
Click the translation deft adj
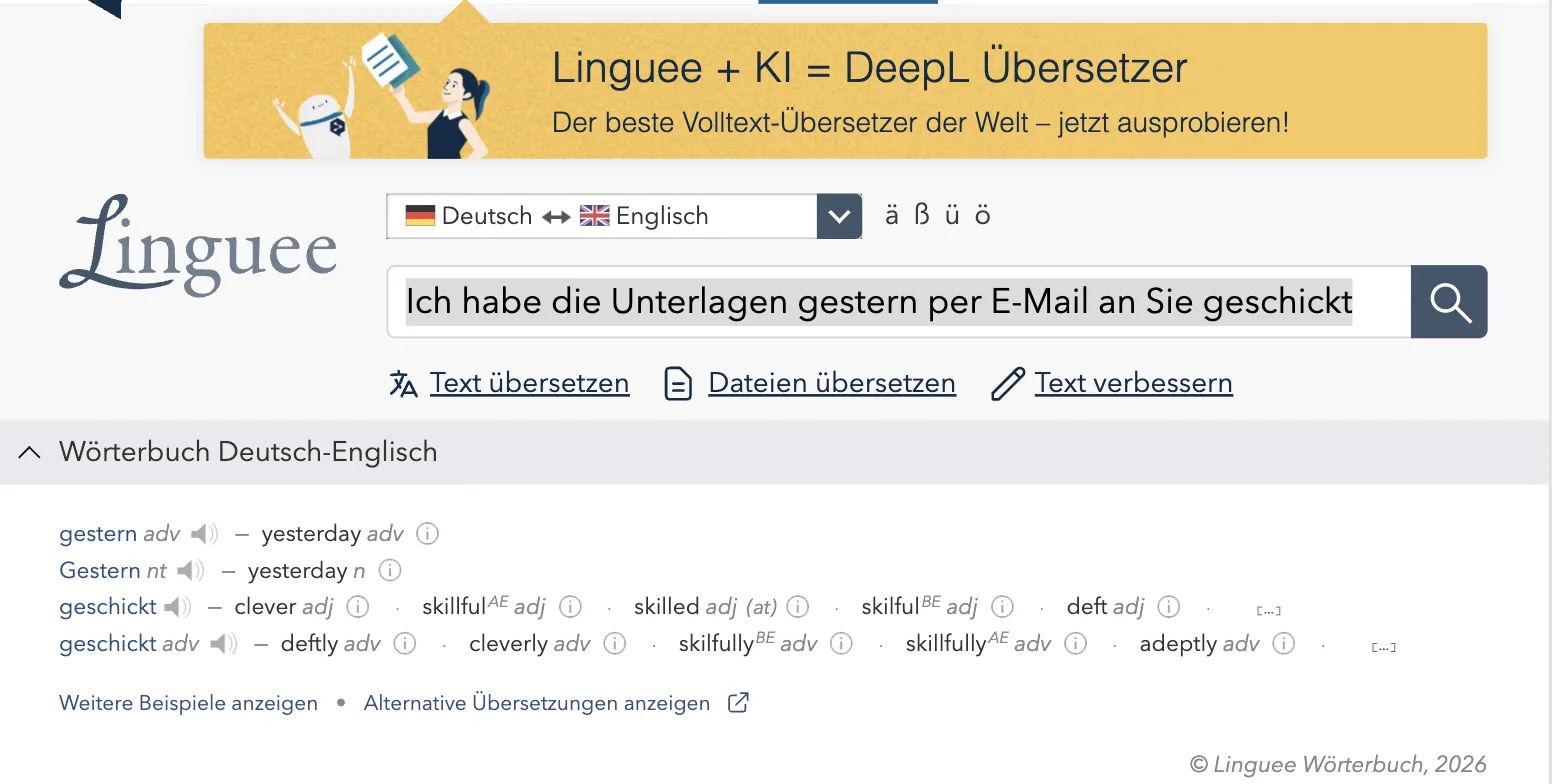[x=1087, y=607]
